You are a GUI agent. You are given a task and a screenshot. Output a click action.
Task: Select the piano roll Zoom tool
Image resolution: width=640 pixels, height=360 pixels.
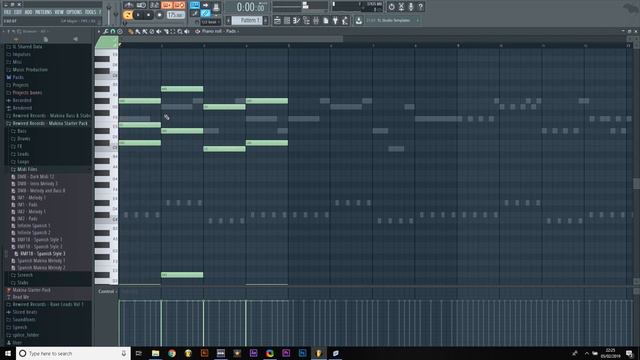(180, 31)
